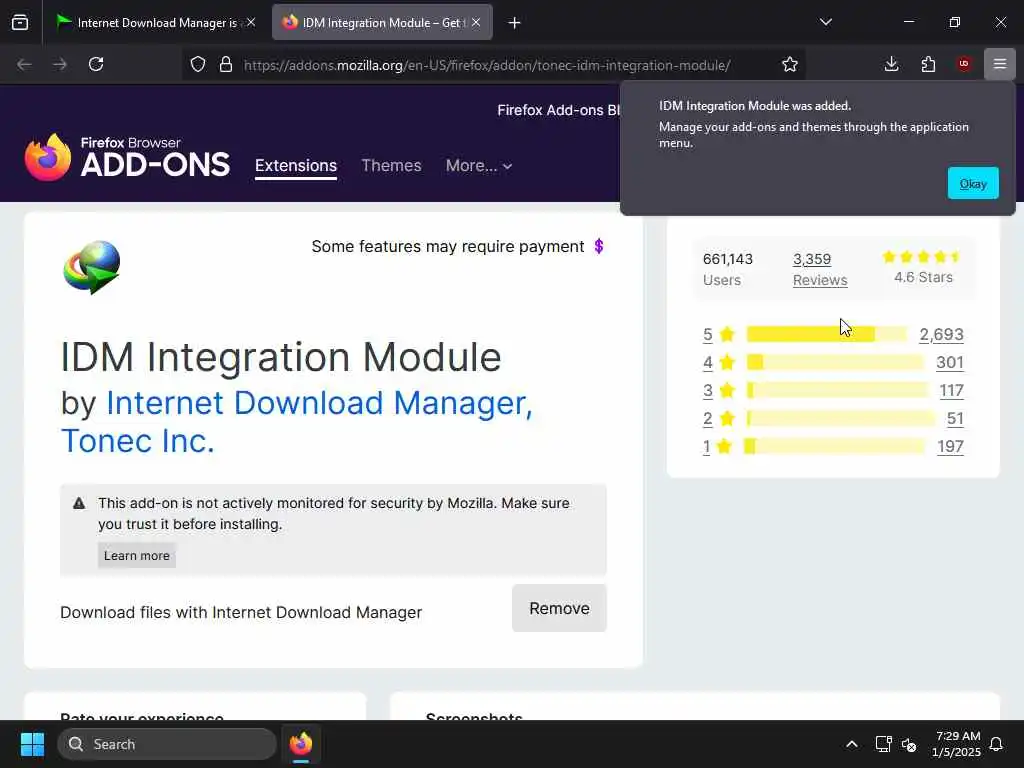The height and width of the screenshot is (768, 1024).
Task: Open the network status tray icon
Action: pyautogui.click(x=883, y=744)
